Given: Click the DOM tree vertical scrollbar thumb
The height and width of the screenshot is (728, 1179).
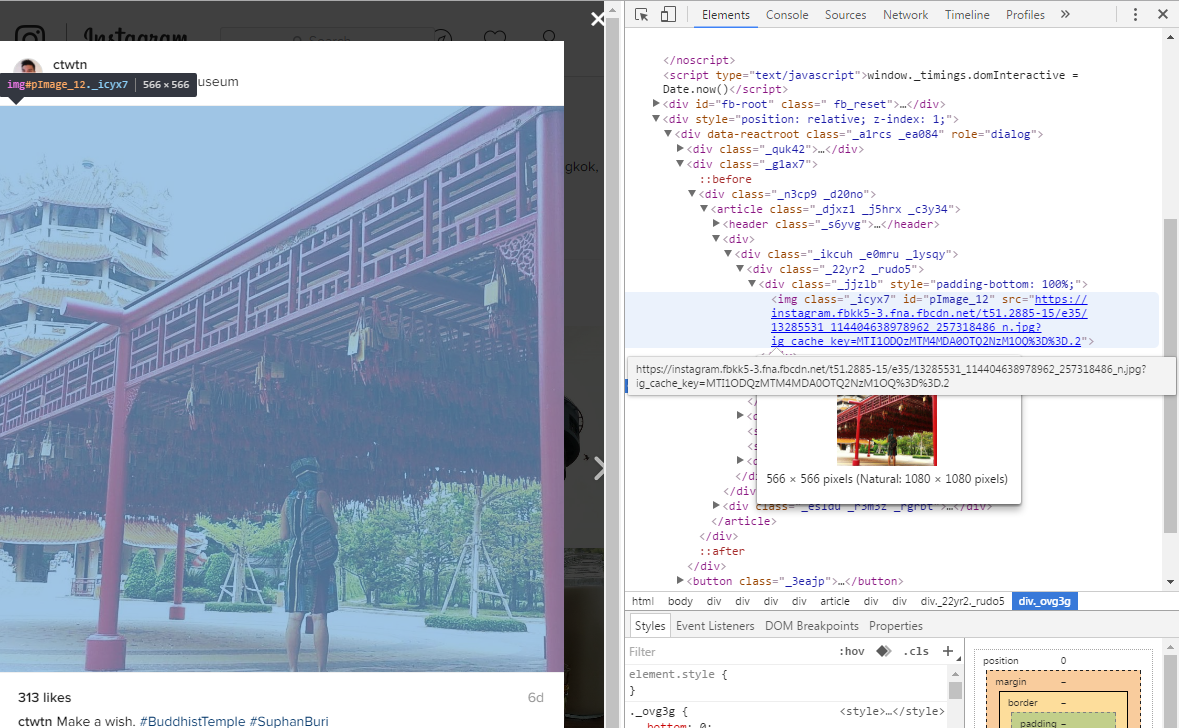Looking at the screenshot, I should [1170, 376].
